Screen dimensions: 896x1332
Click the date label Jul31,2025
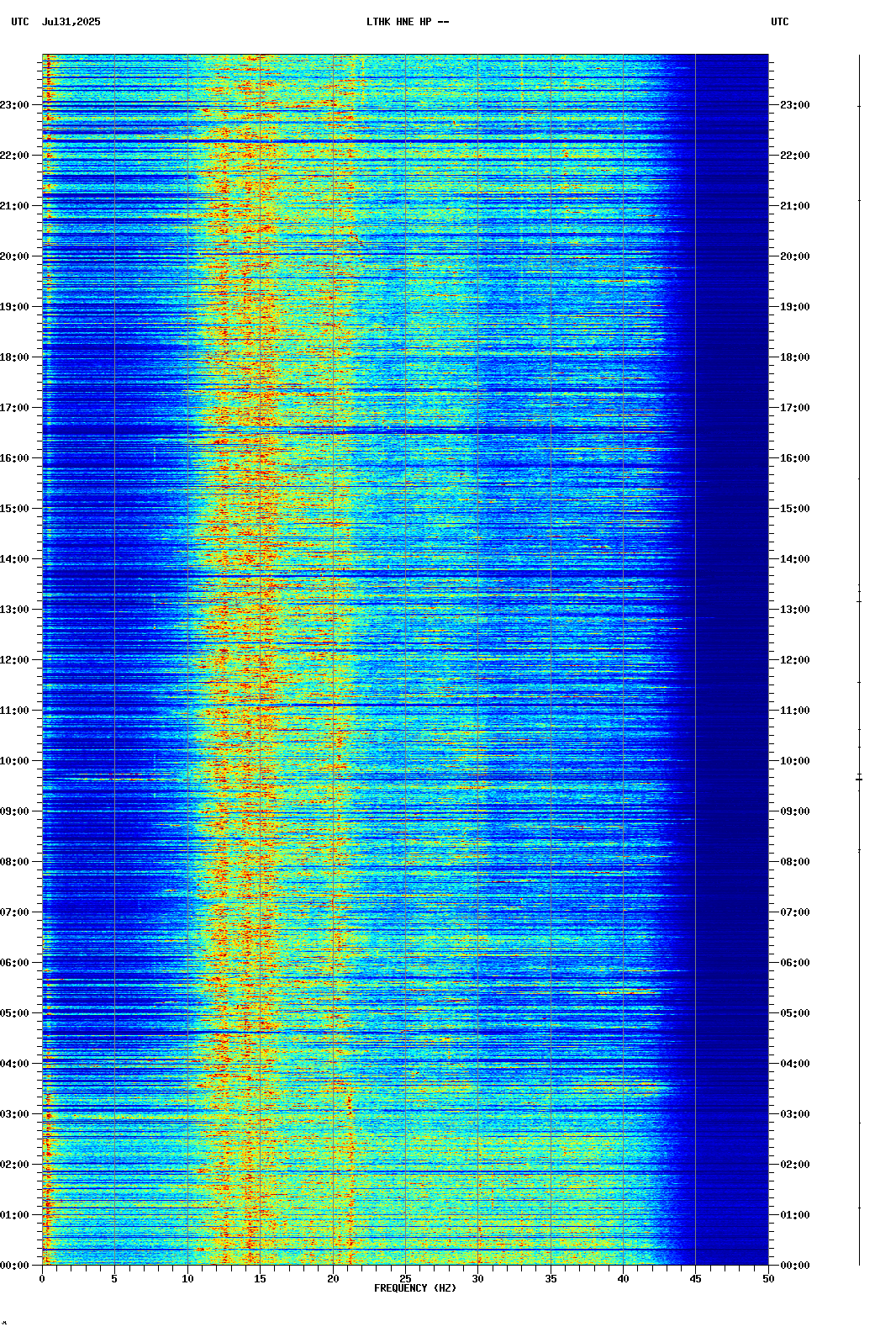(71, 22)
